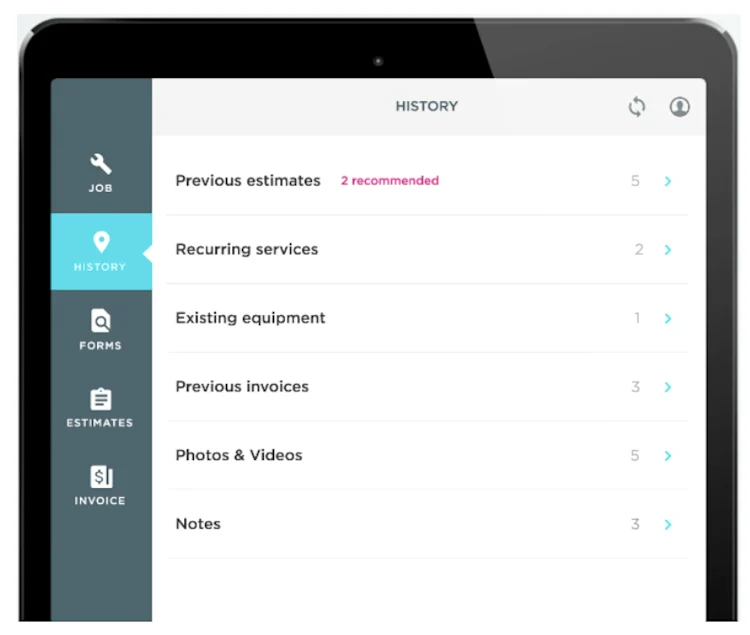The image size is (750, 635).
Task: Select the History location pin icon
Action: click(x=101, y=241)
